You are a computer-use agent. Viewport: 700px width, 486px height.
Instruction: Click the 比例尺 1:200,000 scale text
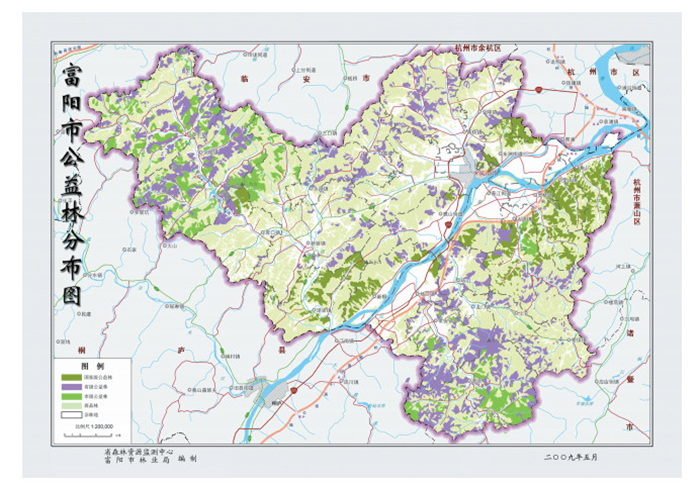tap(94, 427)
